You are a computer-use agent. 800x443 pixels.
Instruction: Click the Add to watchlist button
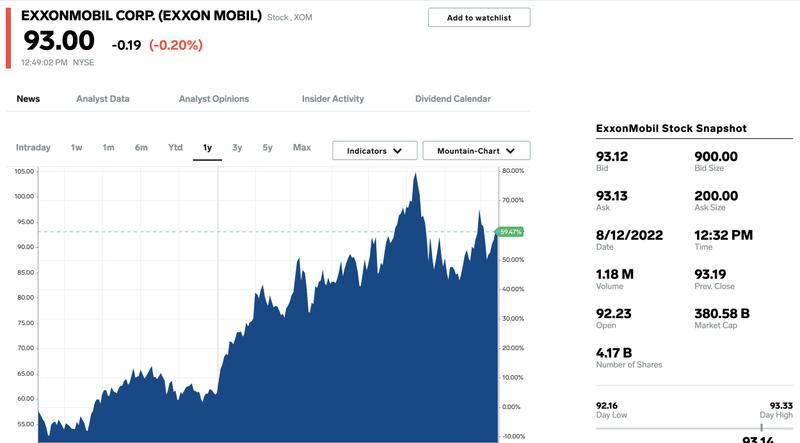click(x=479, y=17)
